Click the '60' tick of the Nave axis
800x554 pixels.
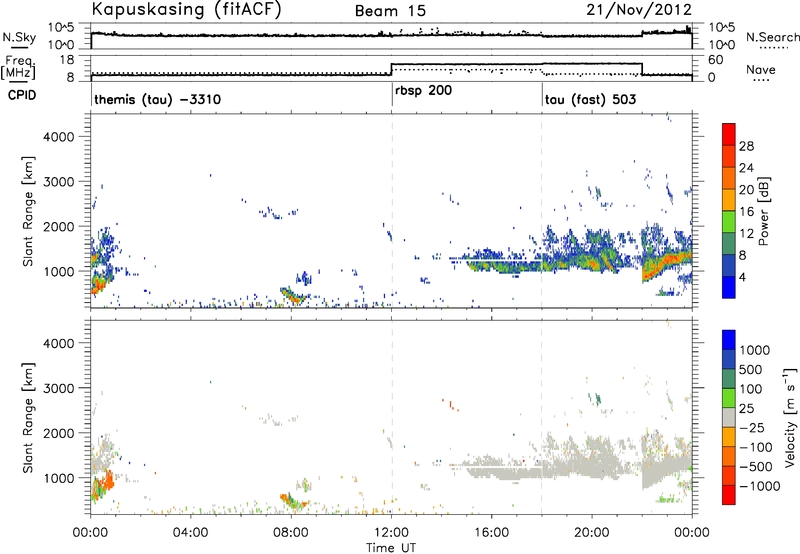point(716,60)
